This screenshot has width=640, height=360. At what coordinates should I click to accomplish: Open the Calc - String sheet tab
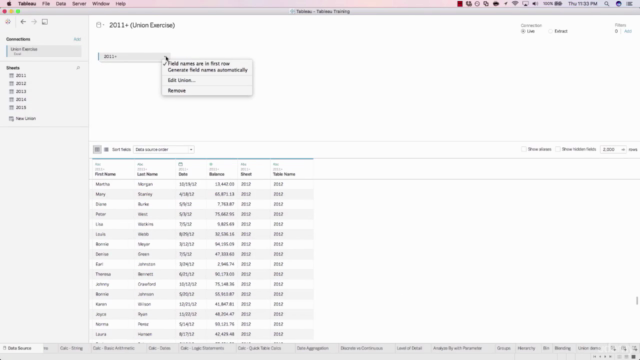coord(71,348)
